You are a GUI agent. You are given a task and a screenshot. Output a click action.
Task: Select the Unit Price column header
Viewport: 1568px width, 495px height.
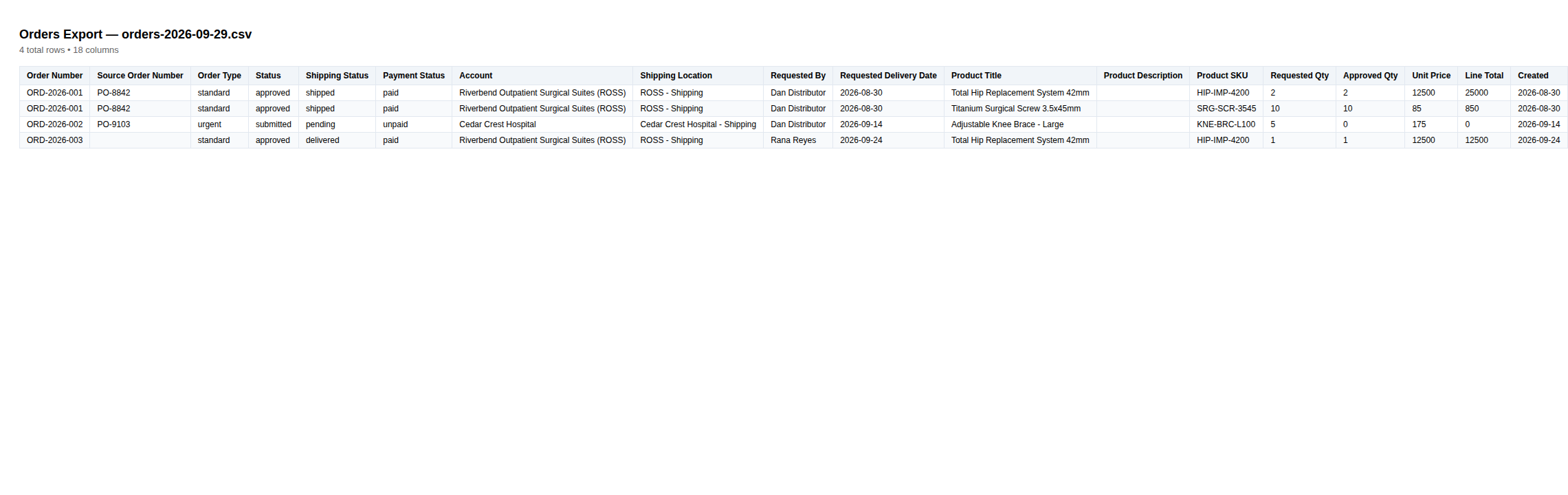point(1431,76)
